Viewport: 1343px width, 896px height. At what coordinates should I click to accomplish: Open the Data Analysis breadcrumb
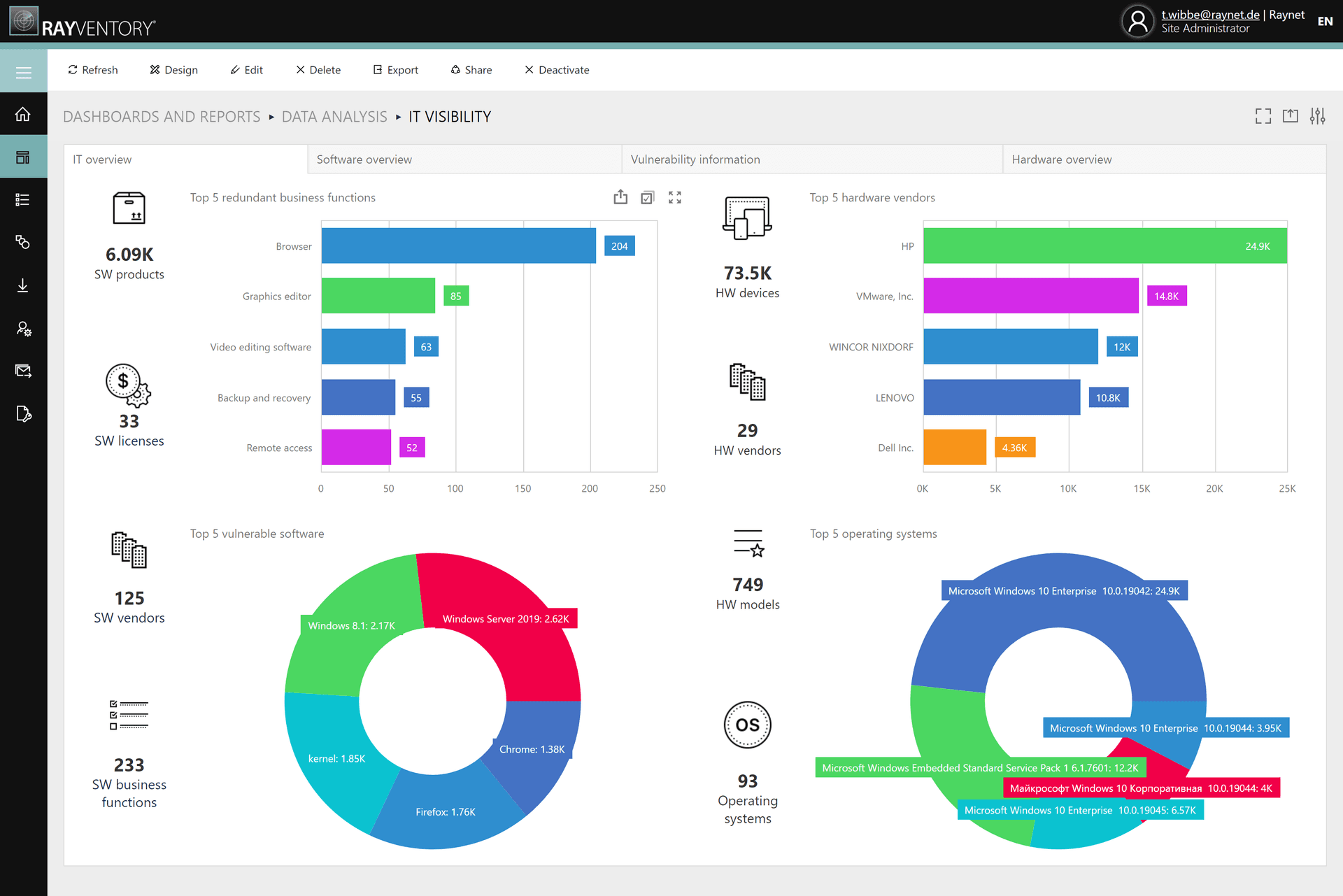pyautogui.click(x=334, y=117)
